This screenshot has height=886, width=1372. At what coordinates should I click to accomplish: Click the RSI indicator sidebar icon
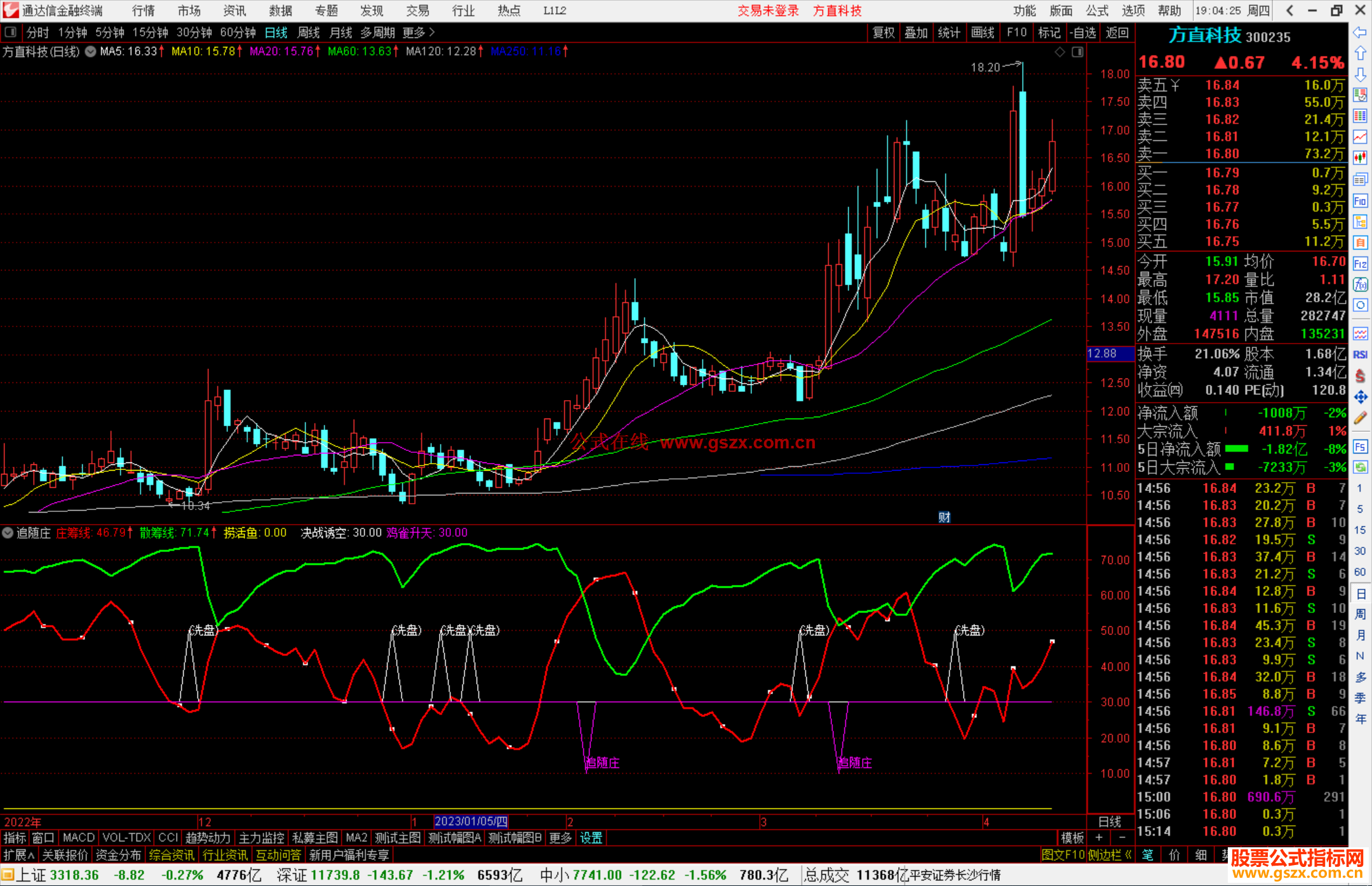pos(1360,355)
